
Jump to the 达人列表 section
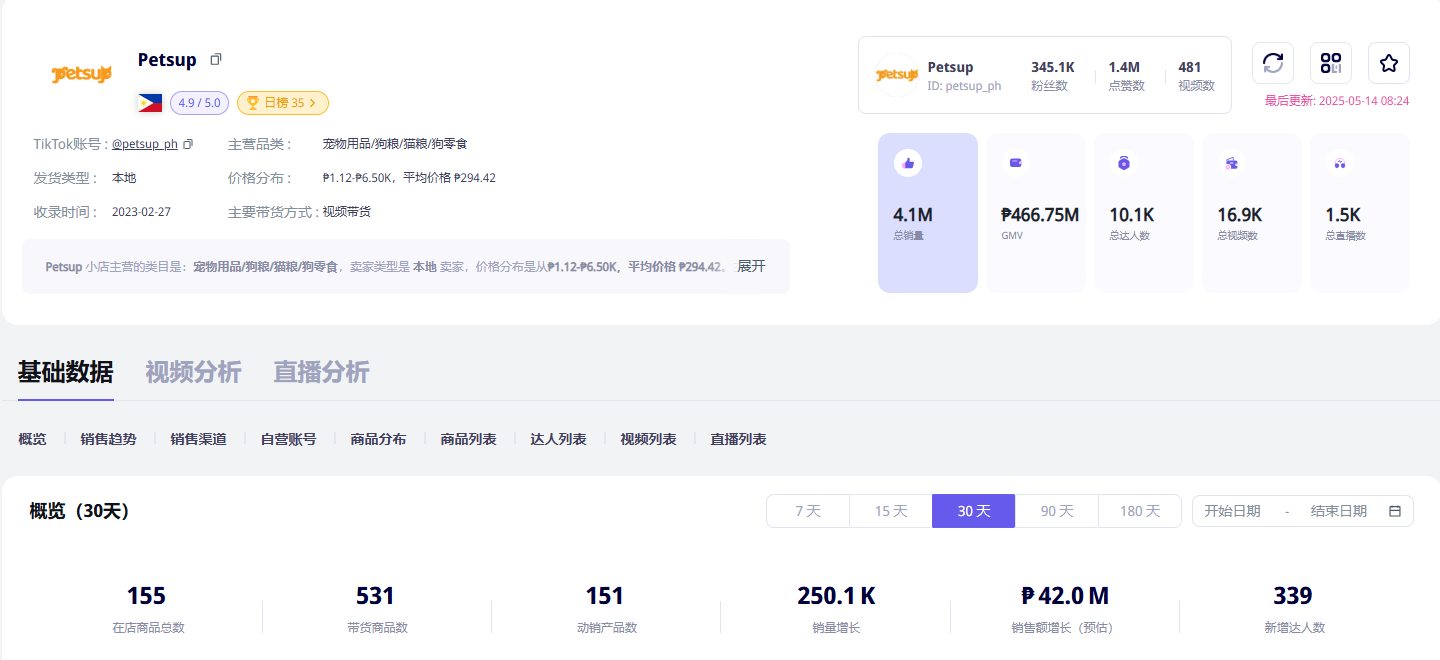click(x=558, y=439)
